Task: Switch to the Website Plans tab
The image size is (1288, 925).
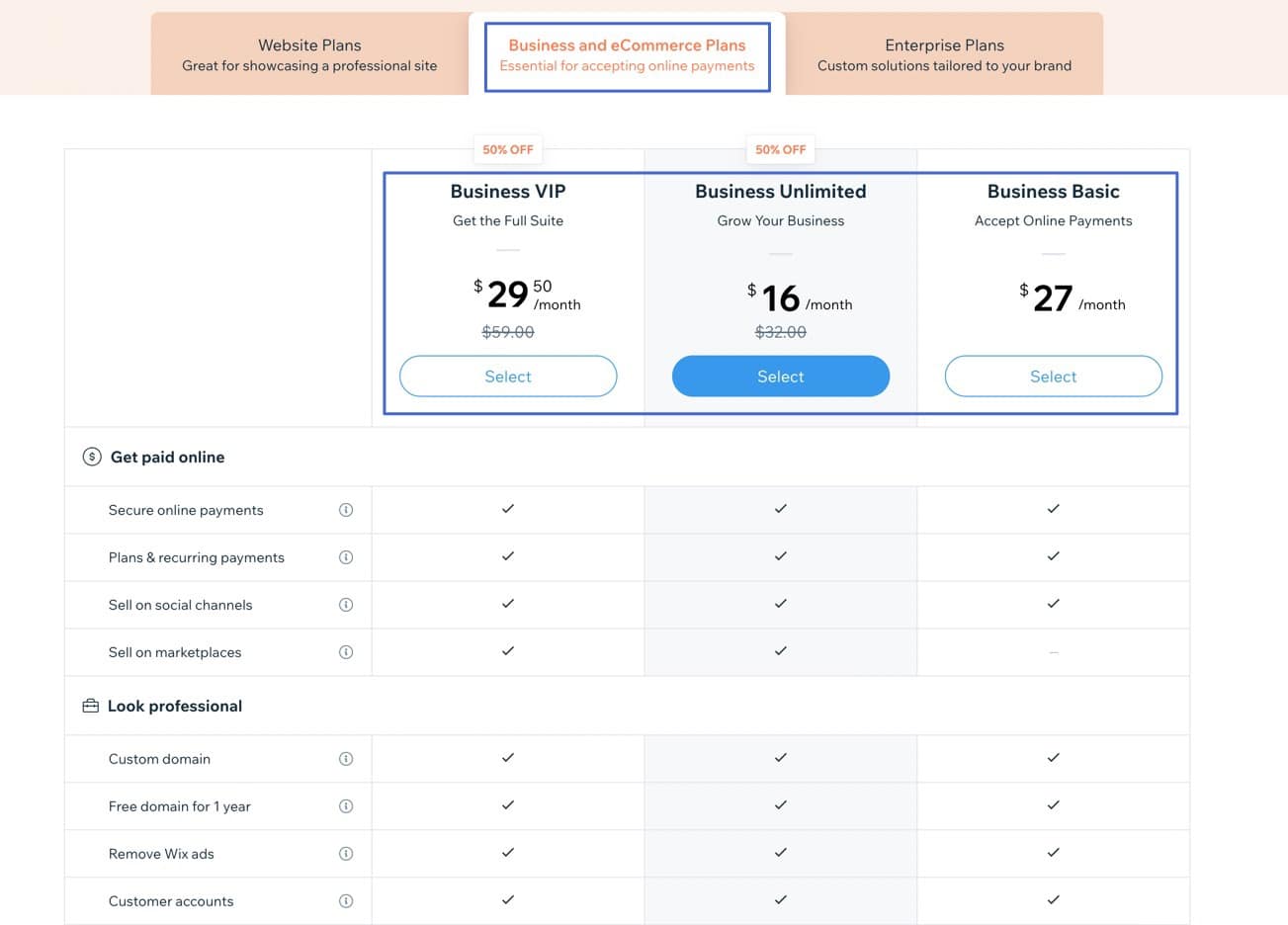Action: (x=309, y=55)
